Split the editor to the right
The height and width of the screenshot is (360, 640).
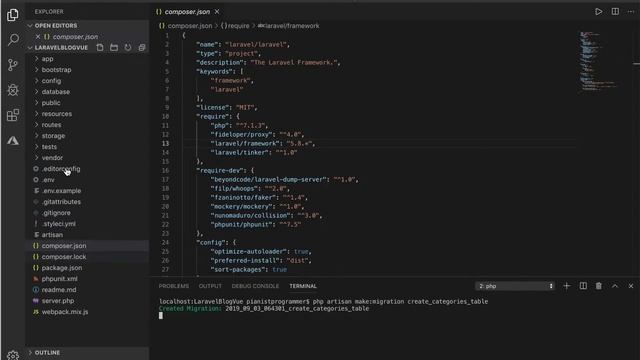pyautogui.click(x=615, y=11)
